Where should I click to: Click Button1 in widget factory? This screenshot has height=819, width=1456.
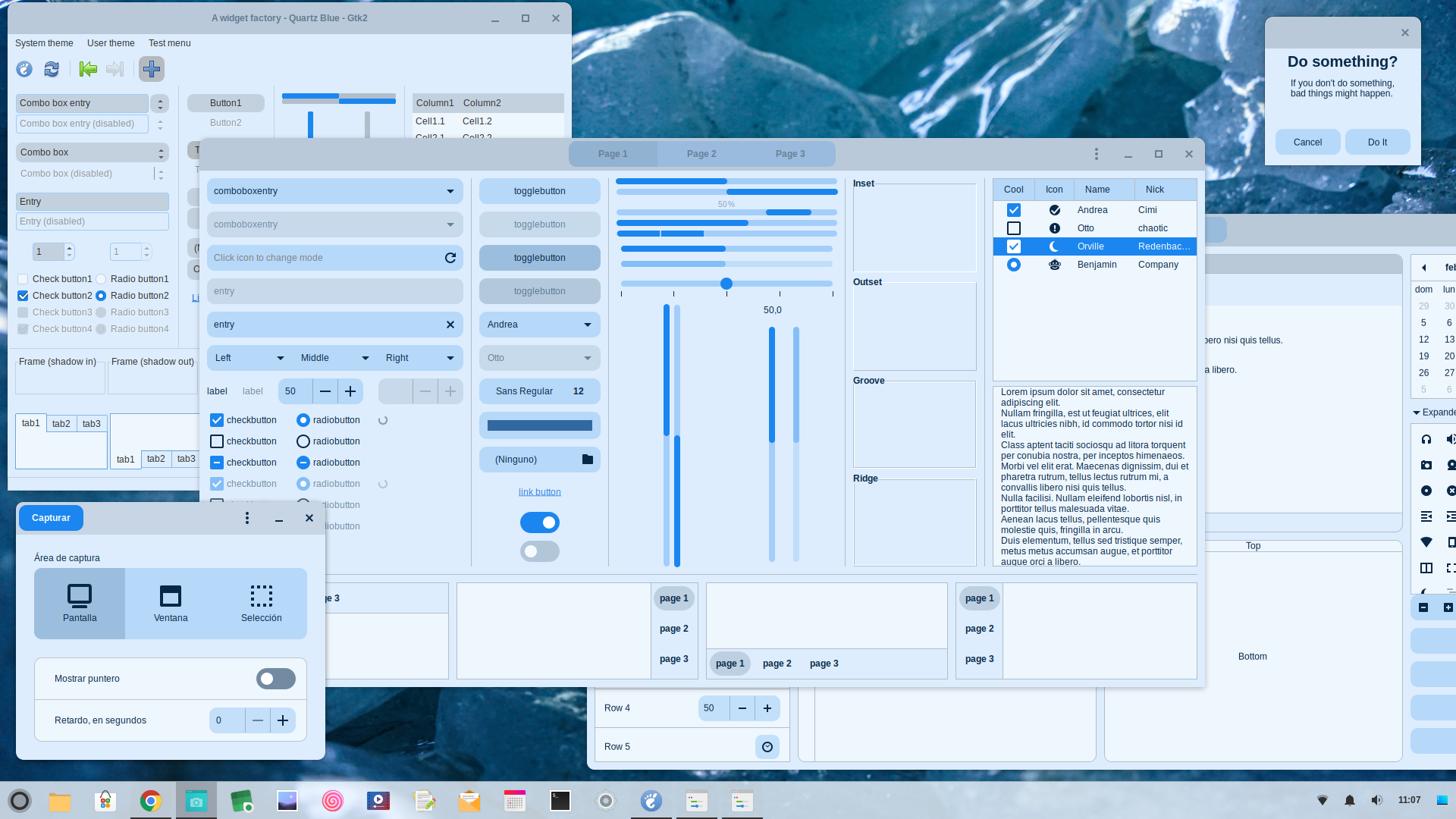[226, 103]
